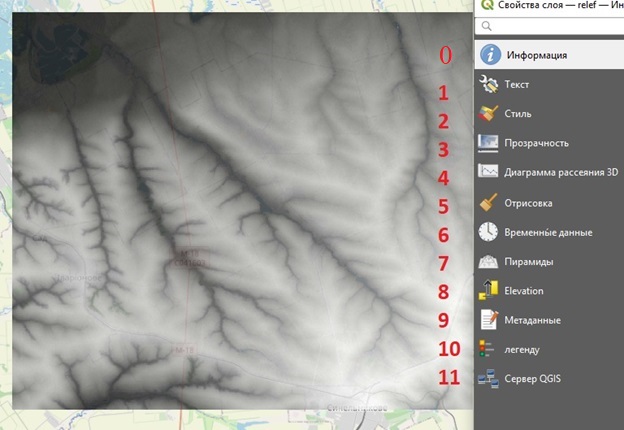Click the Прозрачность screen icon
This screenshot has width=624, height=430.
point(488,143)
